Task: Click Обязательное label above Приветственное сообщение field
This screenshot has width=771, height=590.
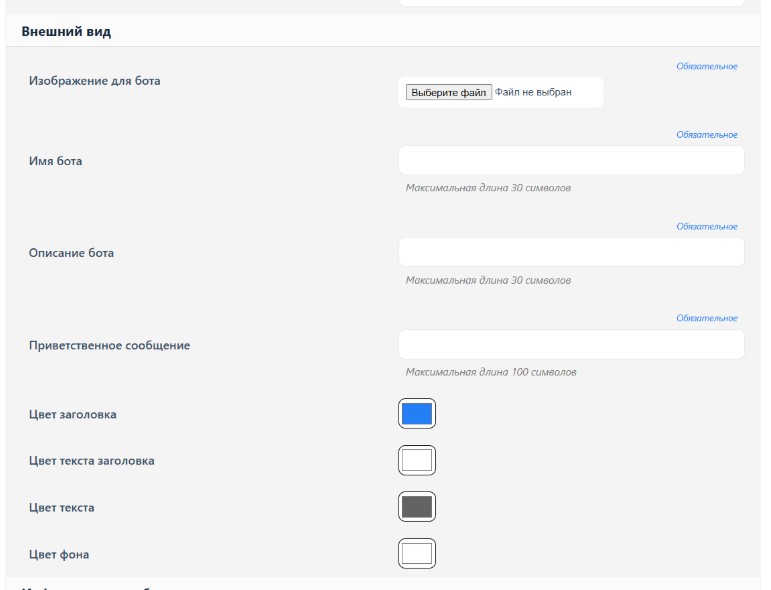Action: (x=707, y=318)
